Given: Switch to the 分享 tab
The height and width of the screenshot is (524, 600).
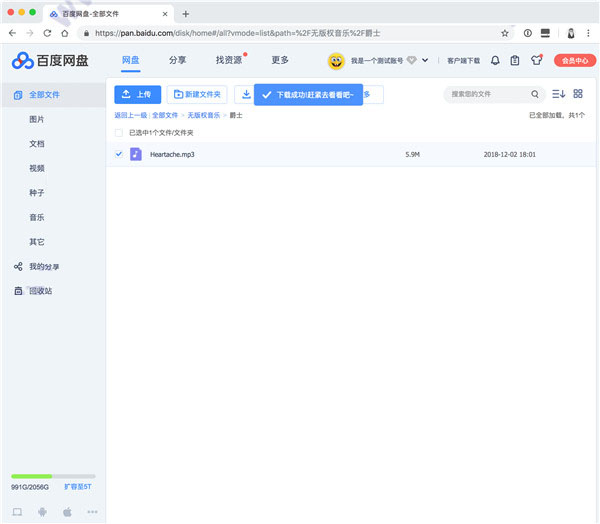Looking at the screenshot, I should coord(177,60).
